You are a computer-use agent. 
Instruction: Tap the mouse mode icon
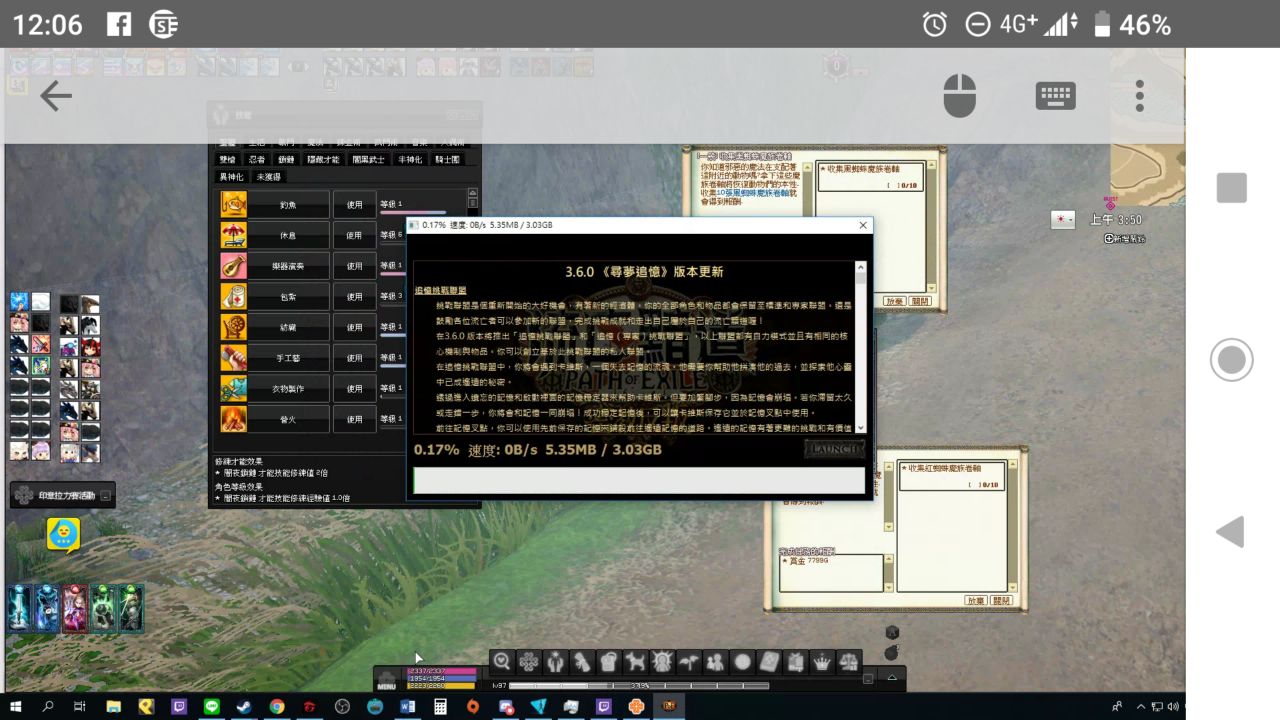[959, 96]
